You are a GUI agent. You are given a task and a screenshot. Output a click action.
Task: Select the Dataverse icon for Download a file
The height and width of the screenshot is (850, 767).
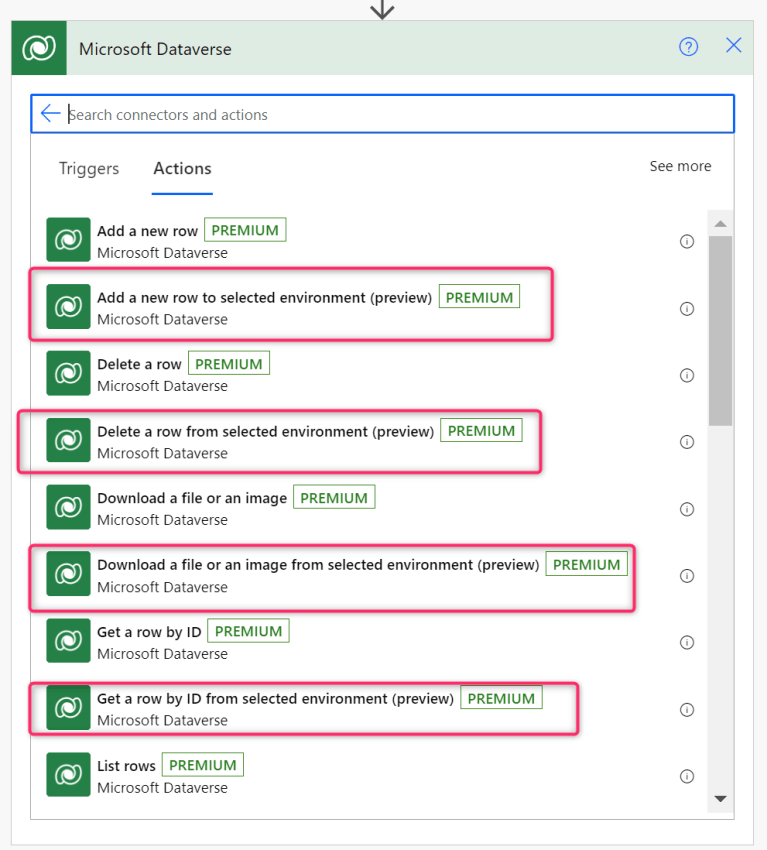point(67,507)
